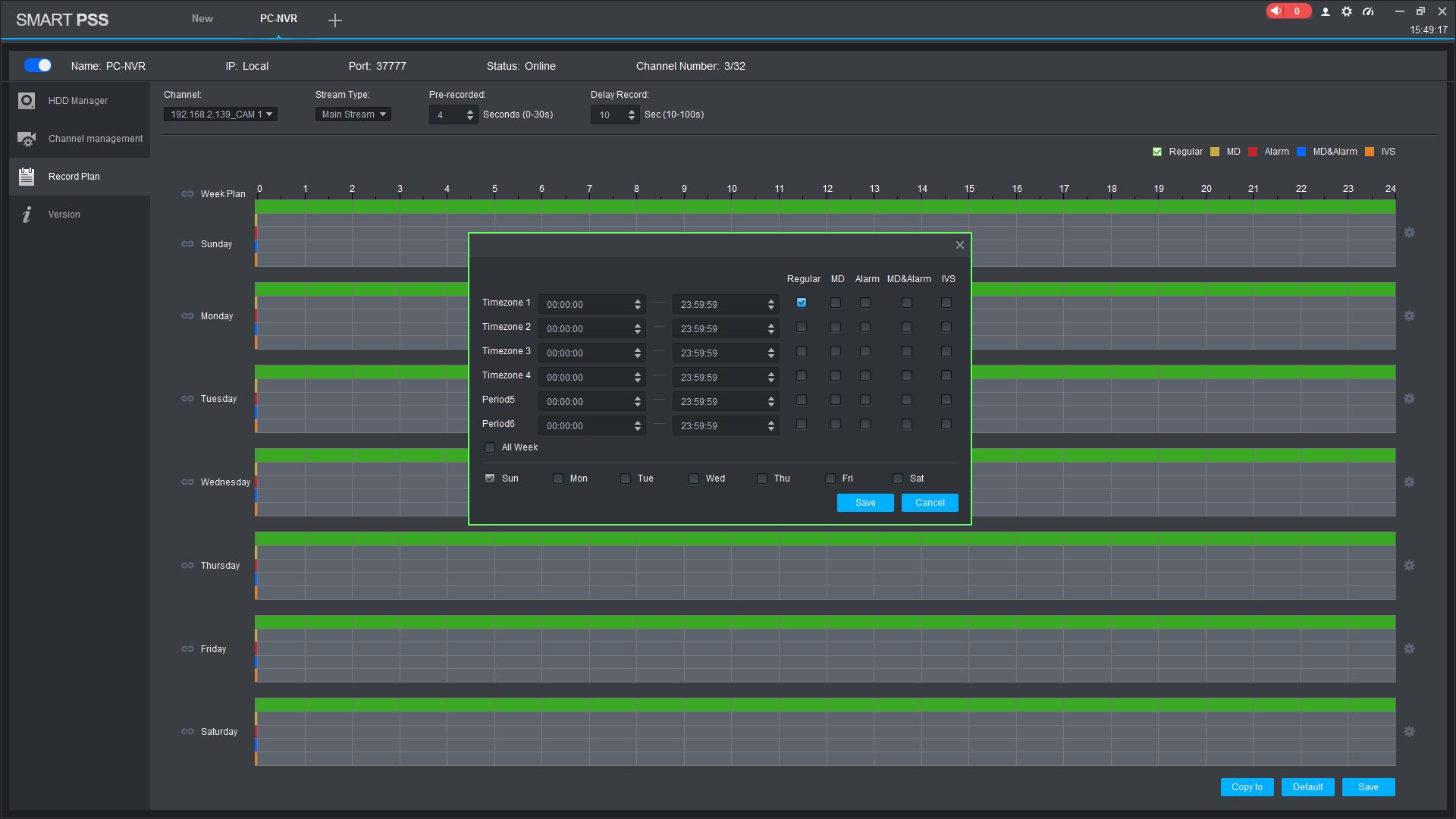Image resolution: width=1456 pixels, height=819 pixels.
Task: Click the link icon beside Monday
Action: coord(187,316)
